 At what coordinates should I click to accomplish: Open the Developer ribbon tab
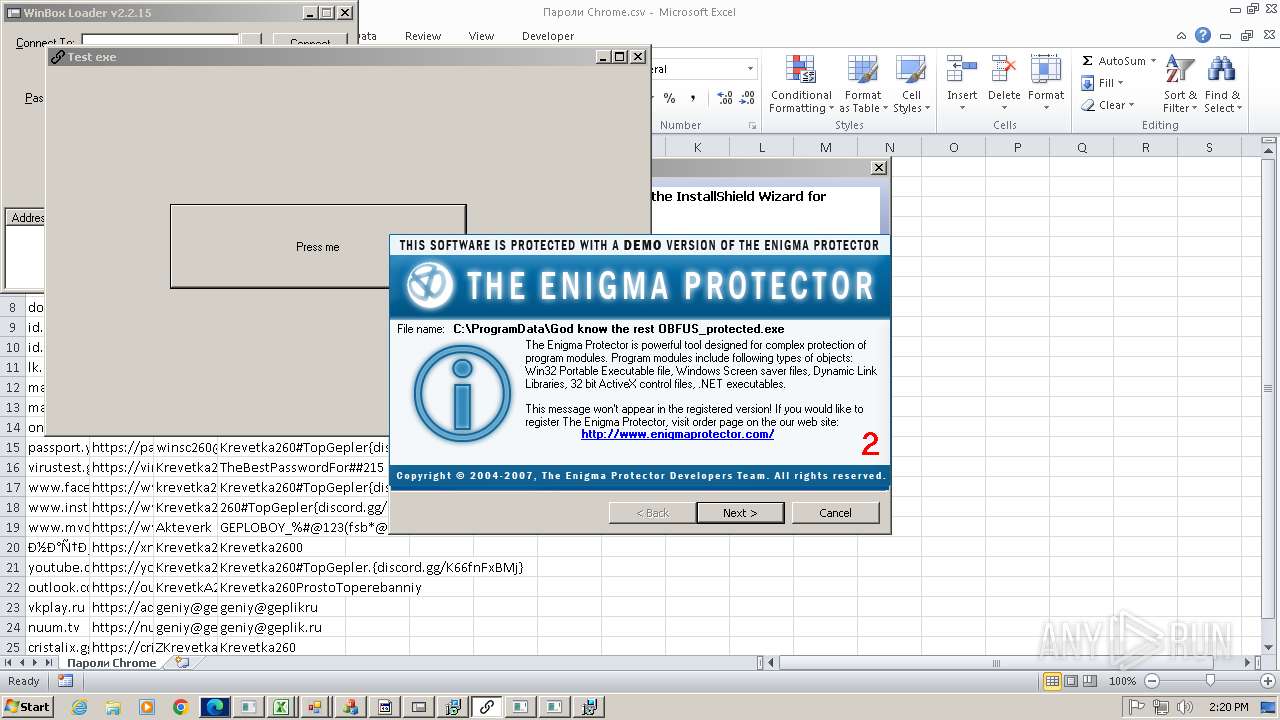pos(548,36)
